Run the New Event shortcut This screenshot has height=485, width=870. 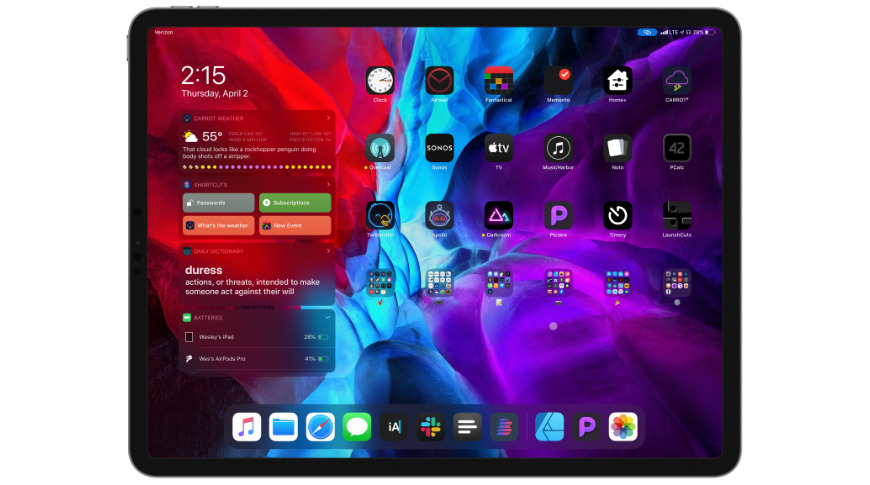pyautogui.click(x=295, y=225)
